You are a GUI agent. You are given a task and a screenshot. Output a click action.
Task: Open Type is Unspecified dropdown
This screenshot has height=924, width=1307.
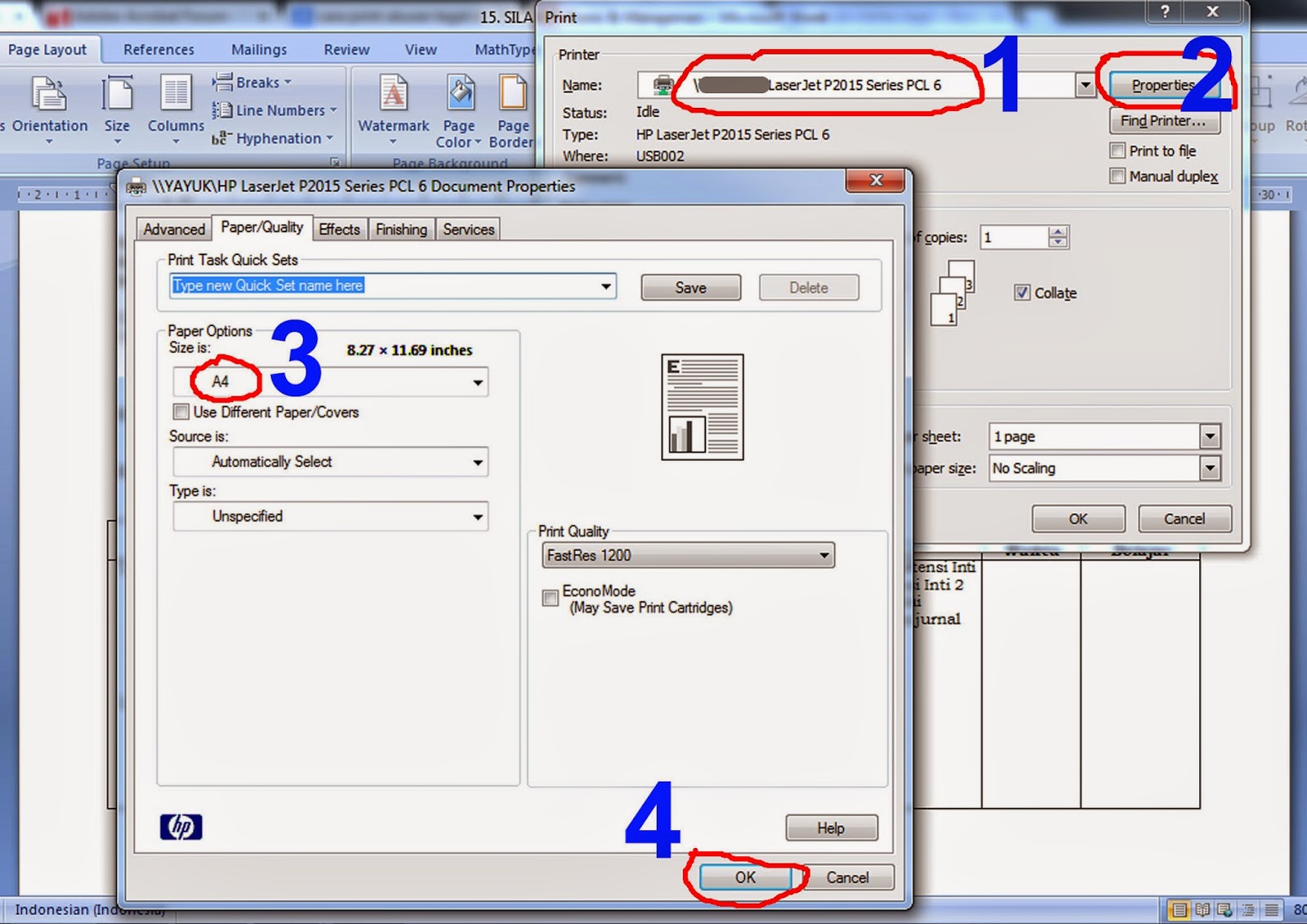(330, 516)
